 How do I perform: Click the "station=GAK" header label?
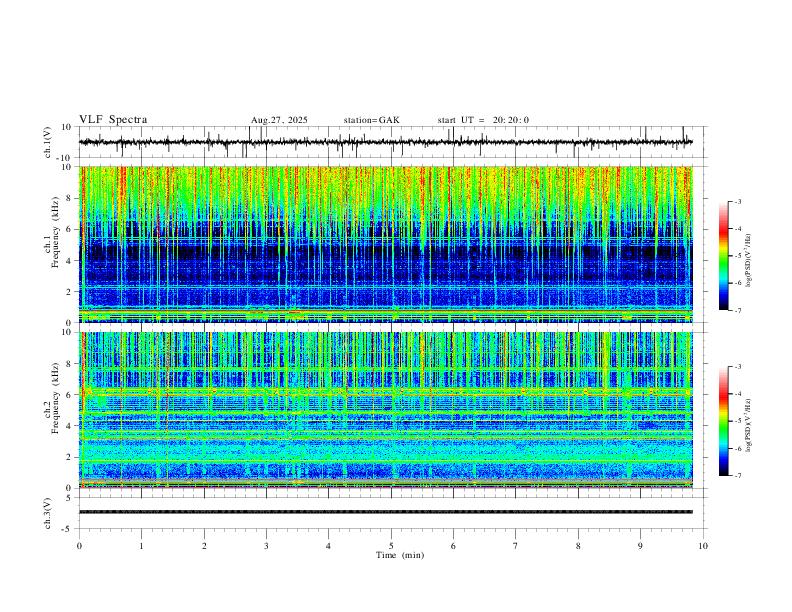click(371, 120)
